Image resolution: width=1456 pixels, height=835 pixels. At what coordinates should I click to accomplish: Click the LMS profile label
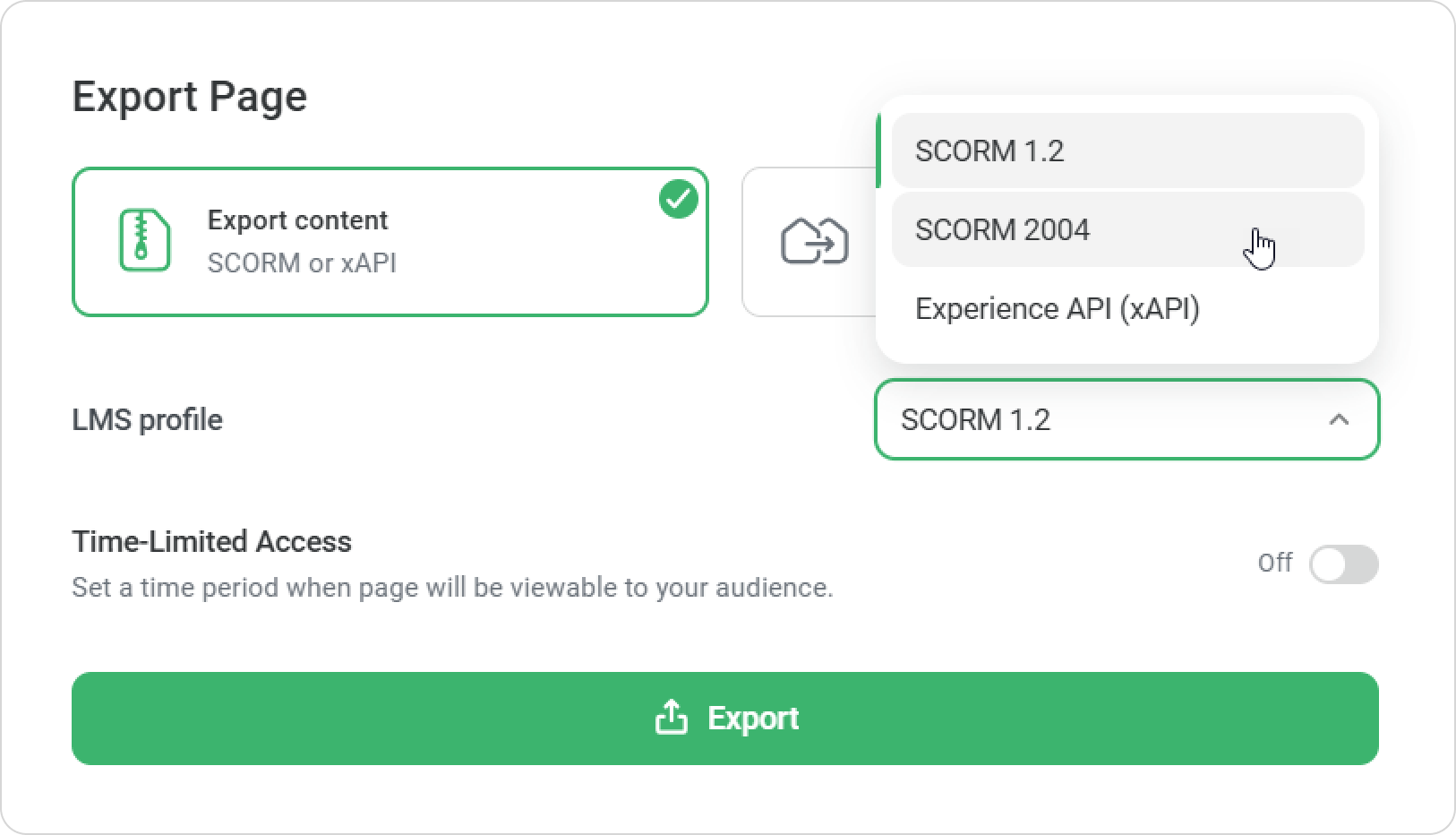pyautogui.click(x=147, y=419)
